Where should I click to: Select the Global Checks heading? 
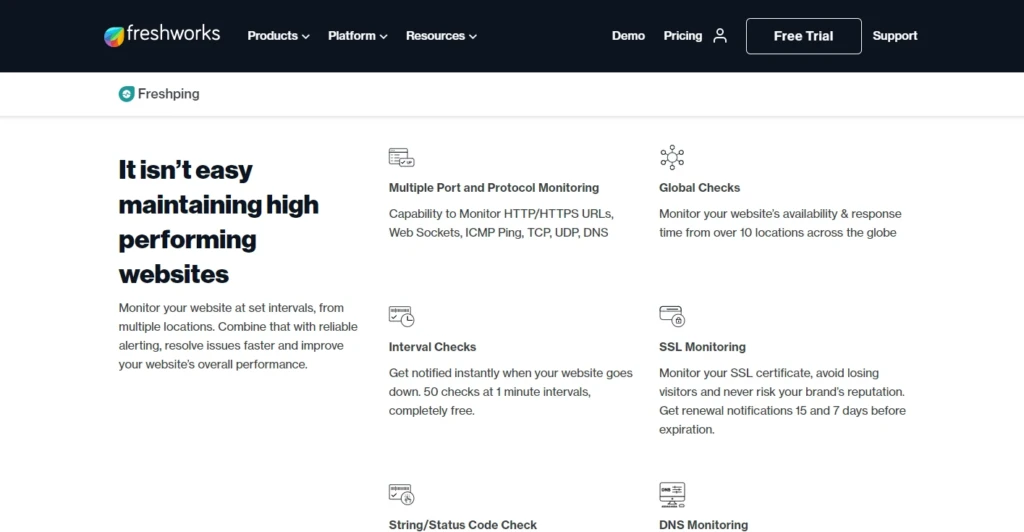(699, 188)
